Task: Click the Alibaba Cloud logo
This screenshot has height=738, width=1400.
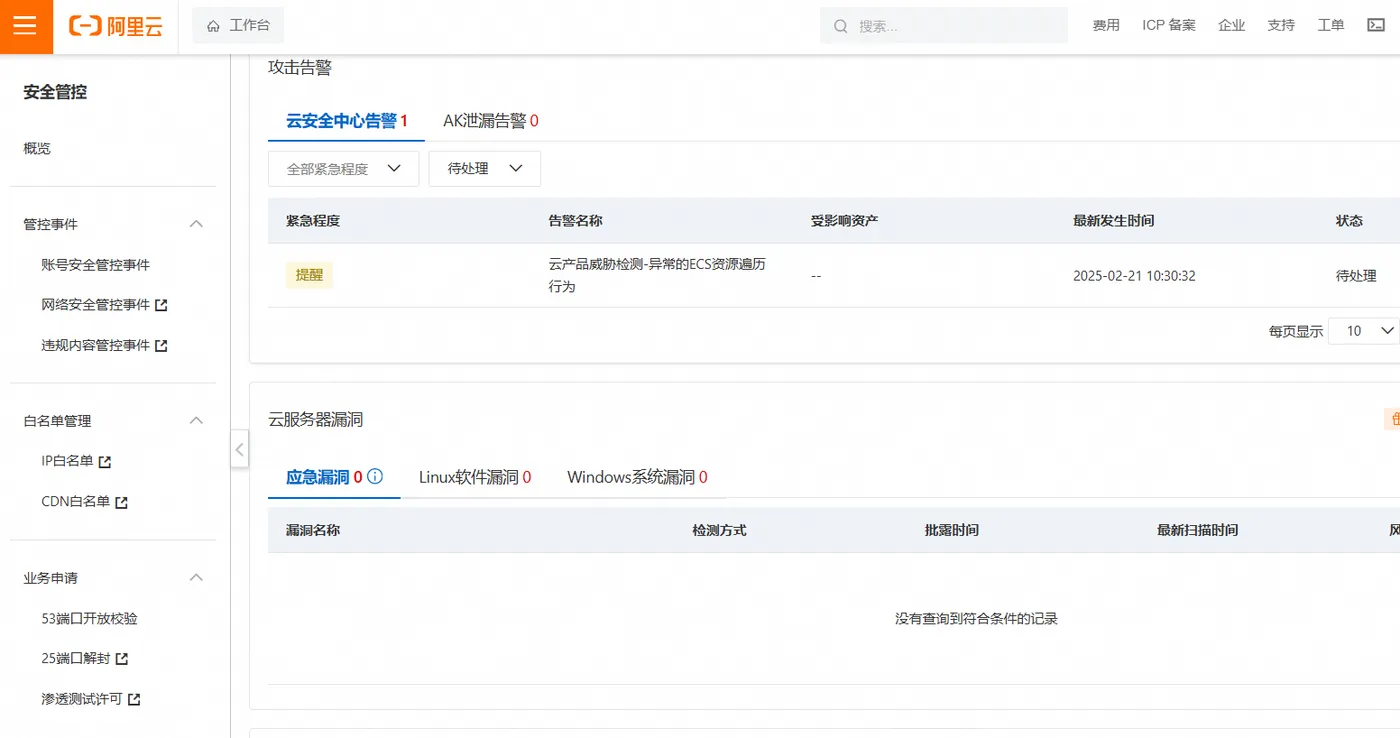Action: pos(115,26)
